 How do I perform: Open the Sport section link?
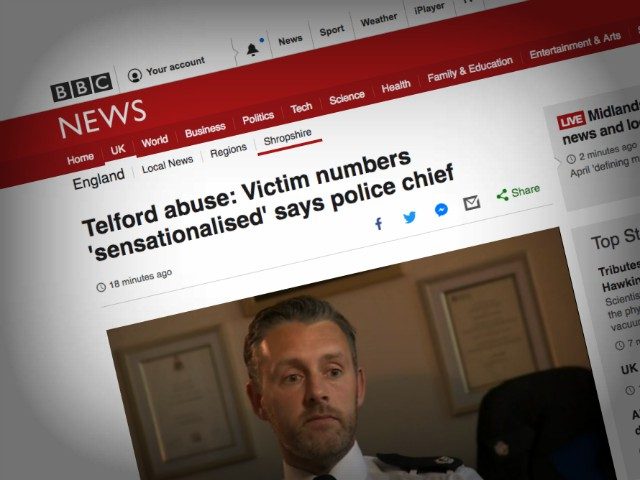[332, 31]
